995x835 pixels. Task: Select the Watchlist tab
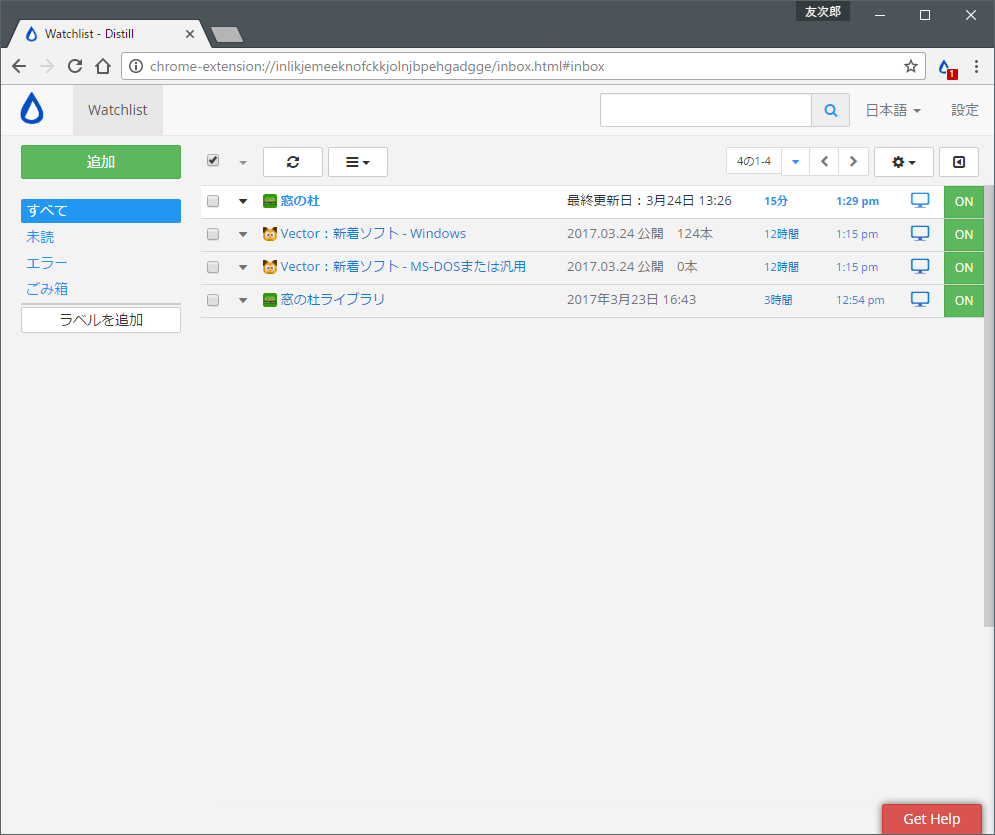click(x=117, y=110)
